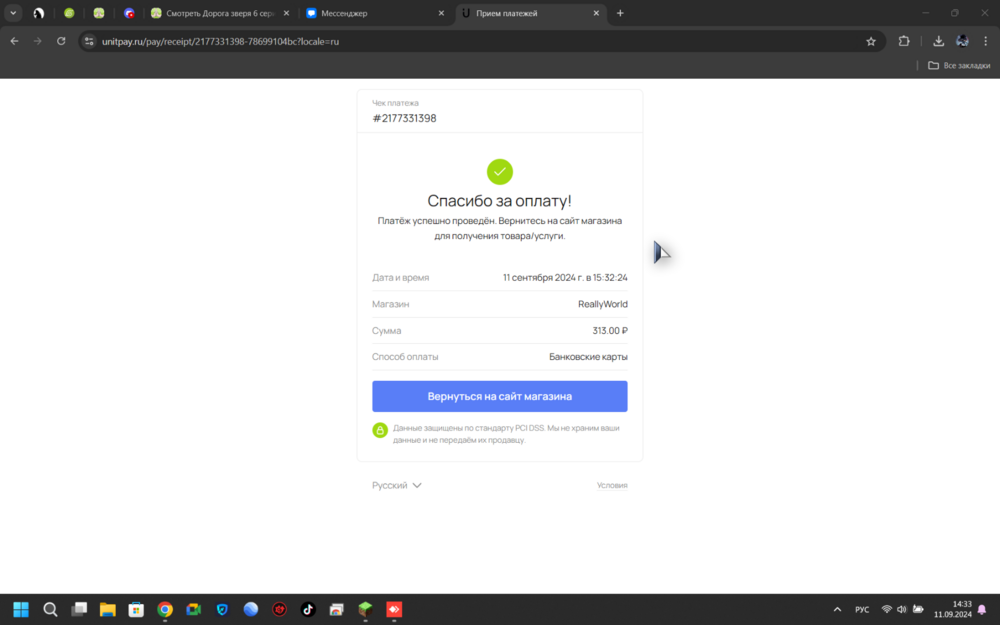Select the amount 313.00 ₽

610,330
